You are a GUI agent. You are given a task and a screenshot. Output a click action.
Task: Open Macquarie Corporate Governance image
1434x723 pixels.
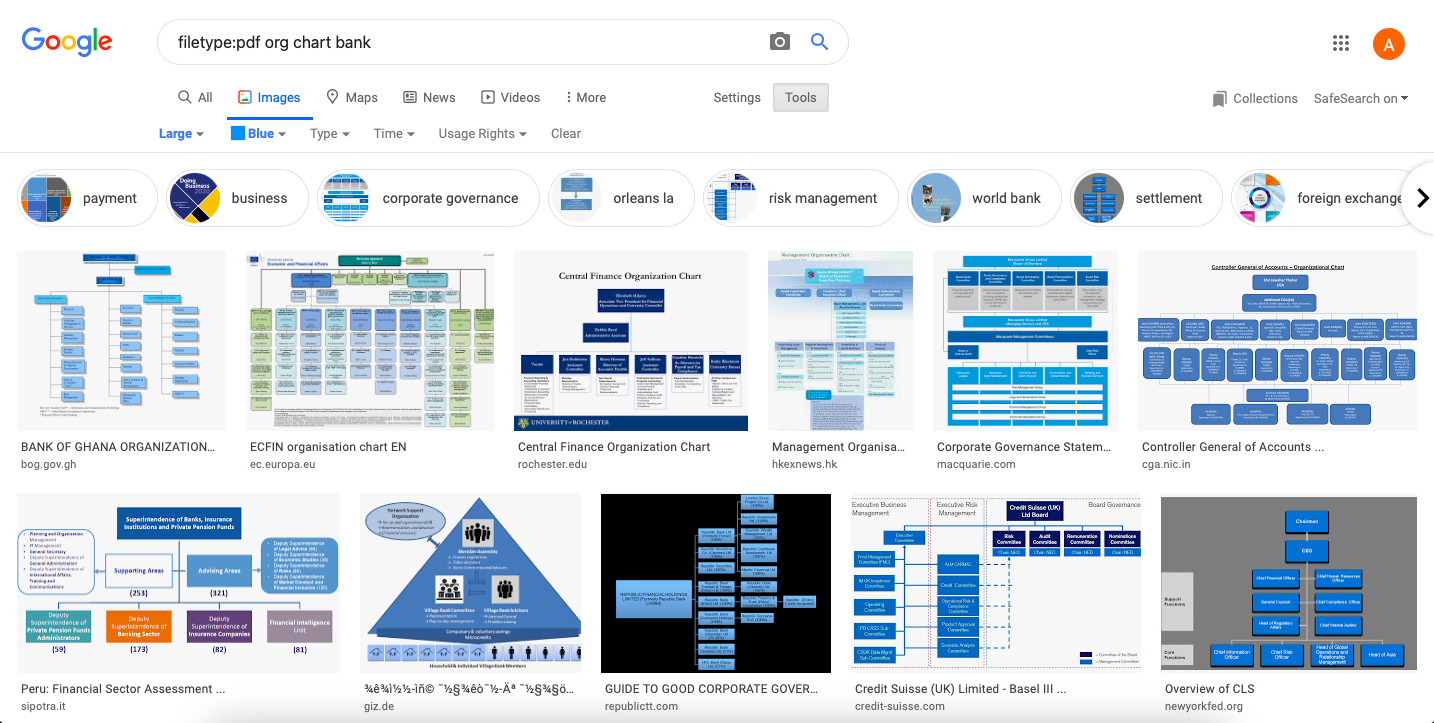(x=1025, y=341)
